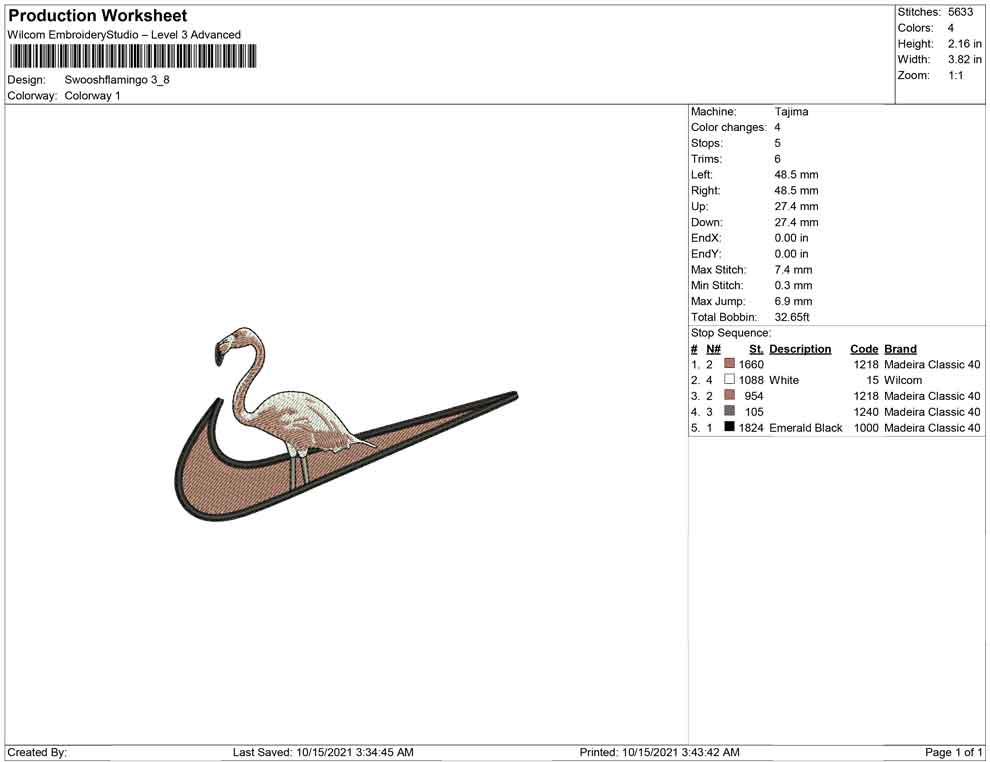Click the code '1000' in row 5
Viewport: 990px width, 762px height.
[866, 427]
